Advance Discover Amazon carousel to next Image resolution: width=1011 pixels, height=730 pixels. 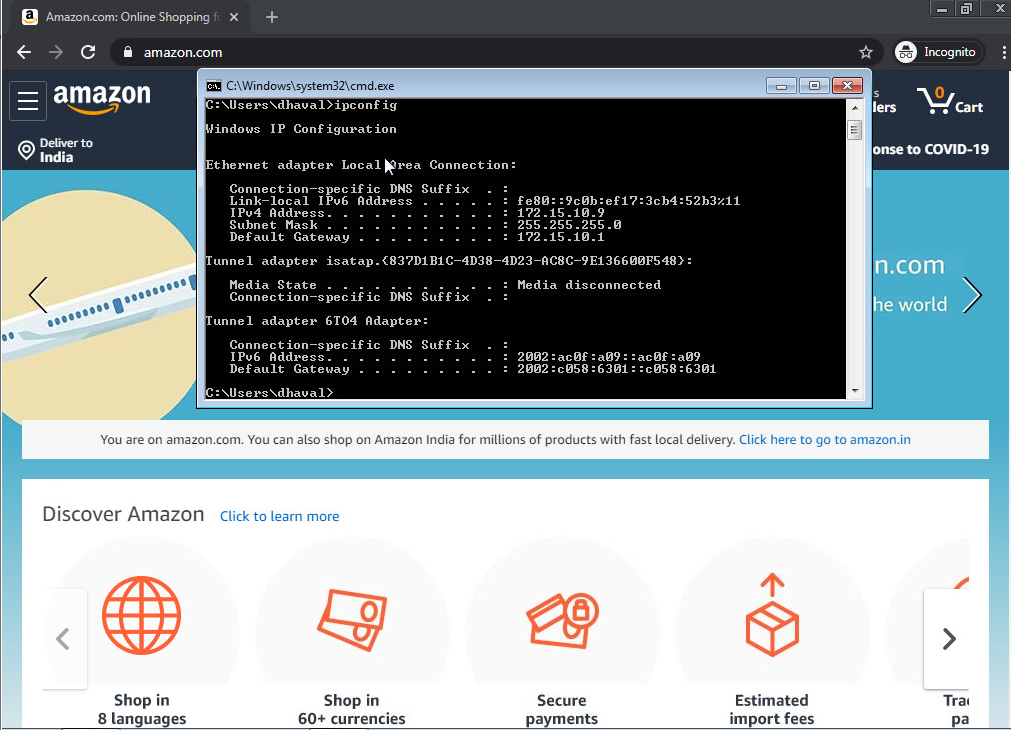948,639
